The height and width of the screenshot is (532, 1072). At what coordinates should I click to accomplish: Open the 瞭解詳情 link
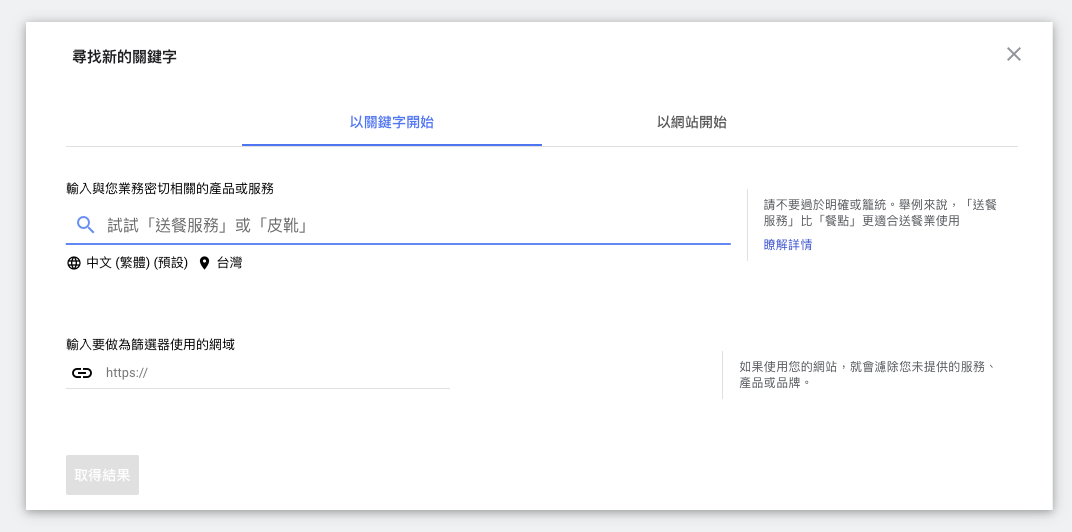point(788,245)
